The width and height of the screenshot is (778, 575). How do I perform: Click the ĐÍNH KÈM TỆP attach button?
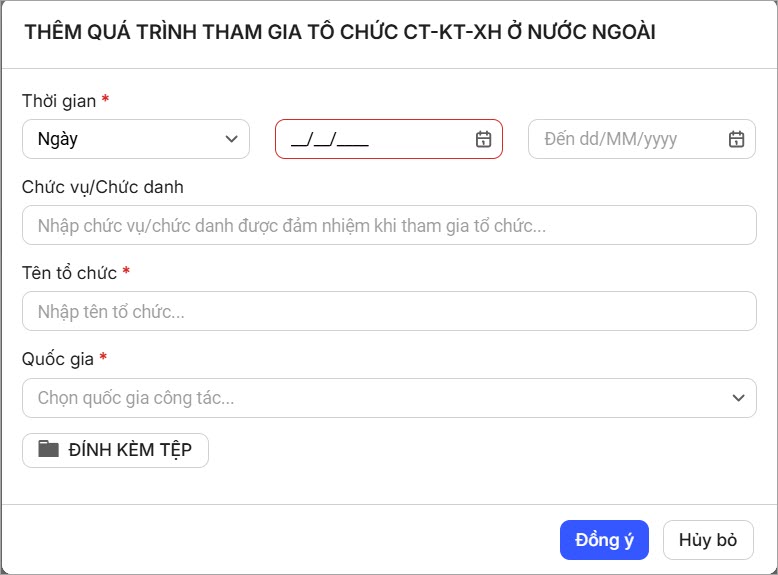115,450
